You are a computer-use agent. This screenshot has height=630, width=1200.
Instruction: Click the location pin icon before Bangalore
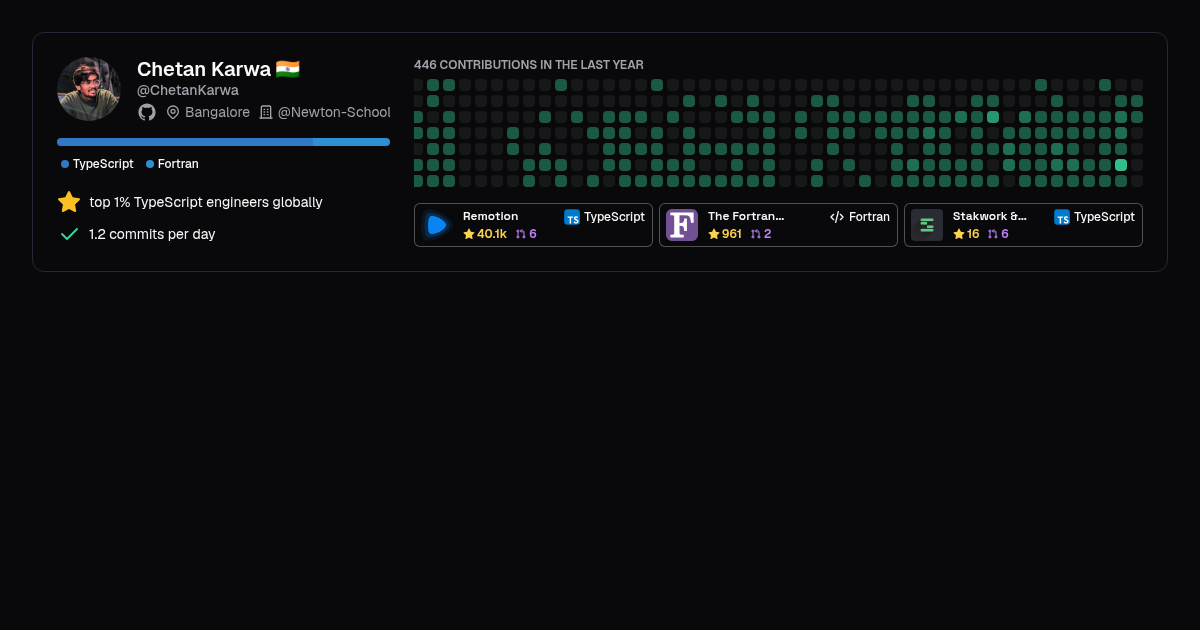point(173,112)
